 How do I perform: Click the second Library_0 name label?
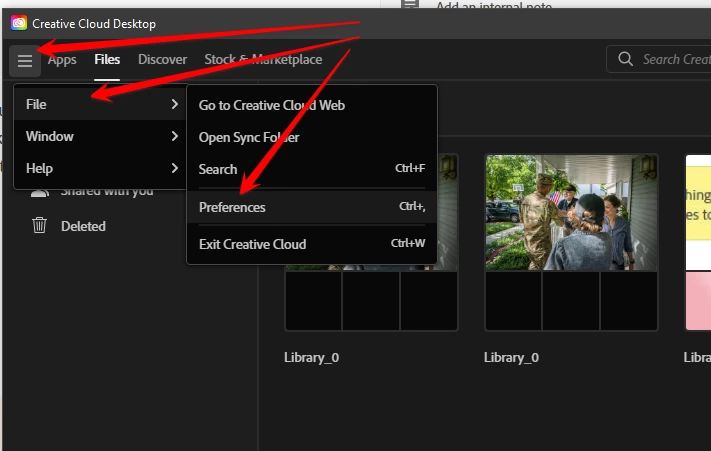coord(511,358)
